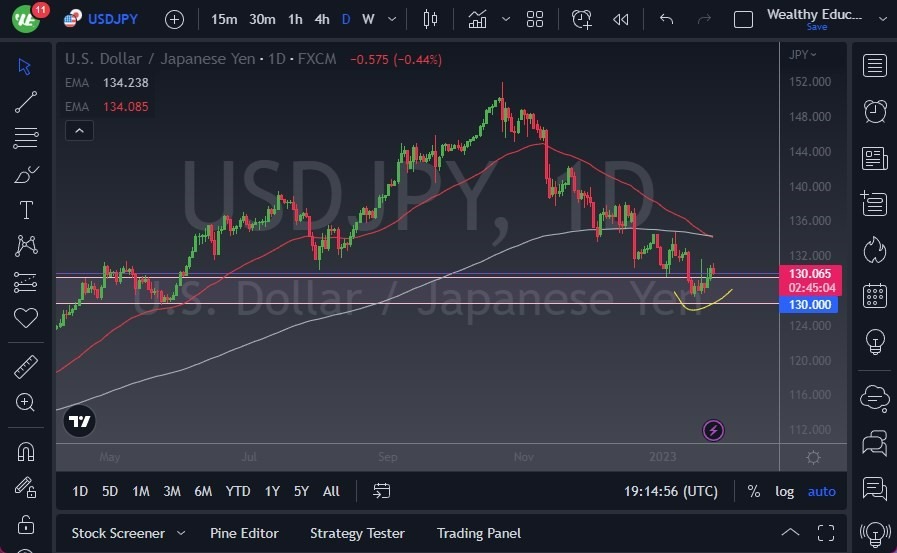Open the compare or add symbol button
The width and height of the screenshot is (897, 553).
[x=174, y=19]
